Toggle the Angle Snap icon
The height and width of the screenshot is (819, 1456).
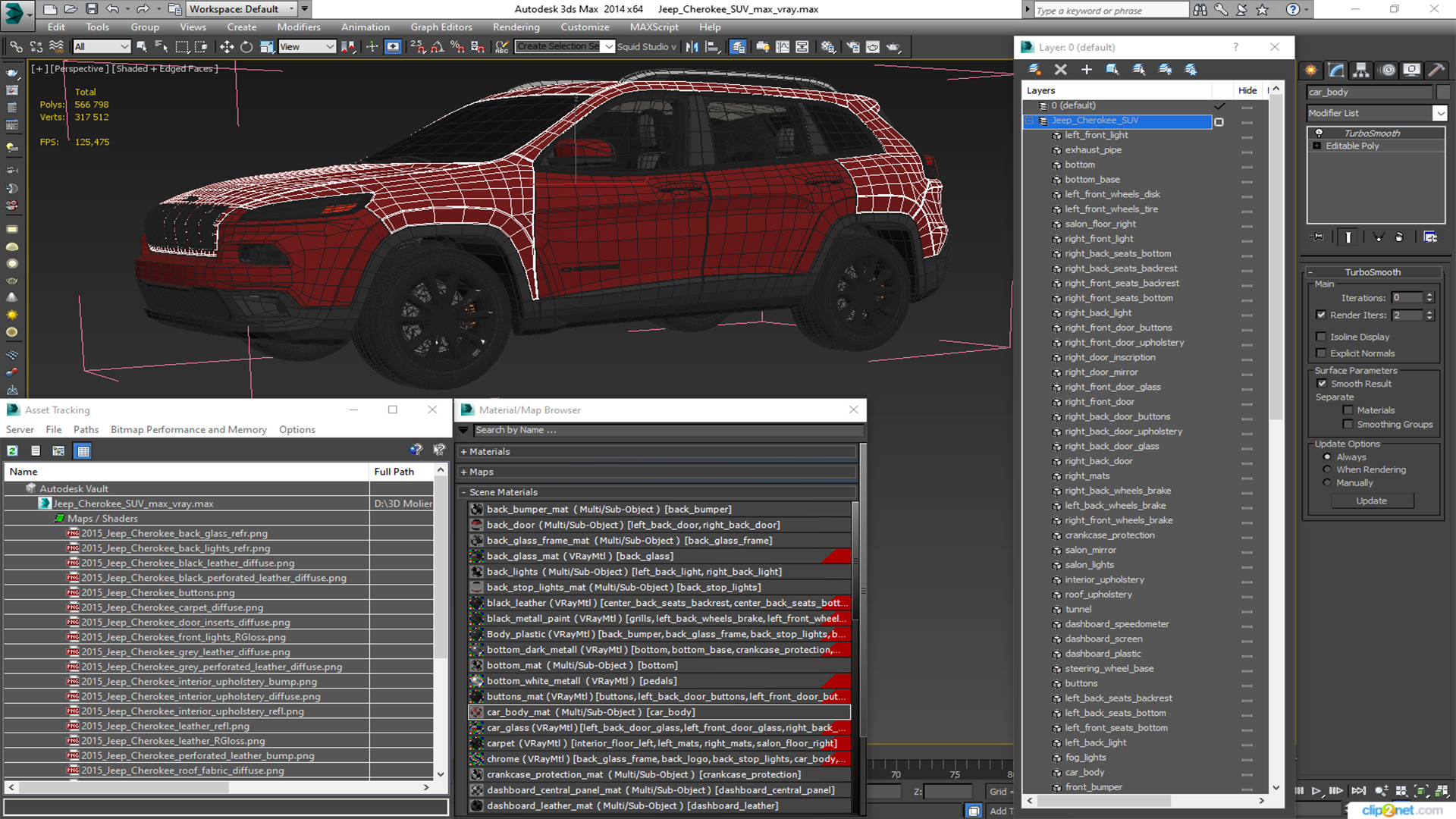[438, 47]
